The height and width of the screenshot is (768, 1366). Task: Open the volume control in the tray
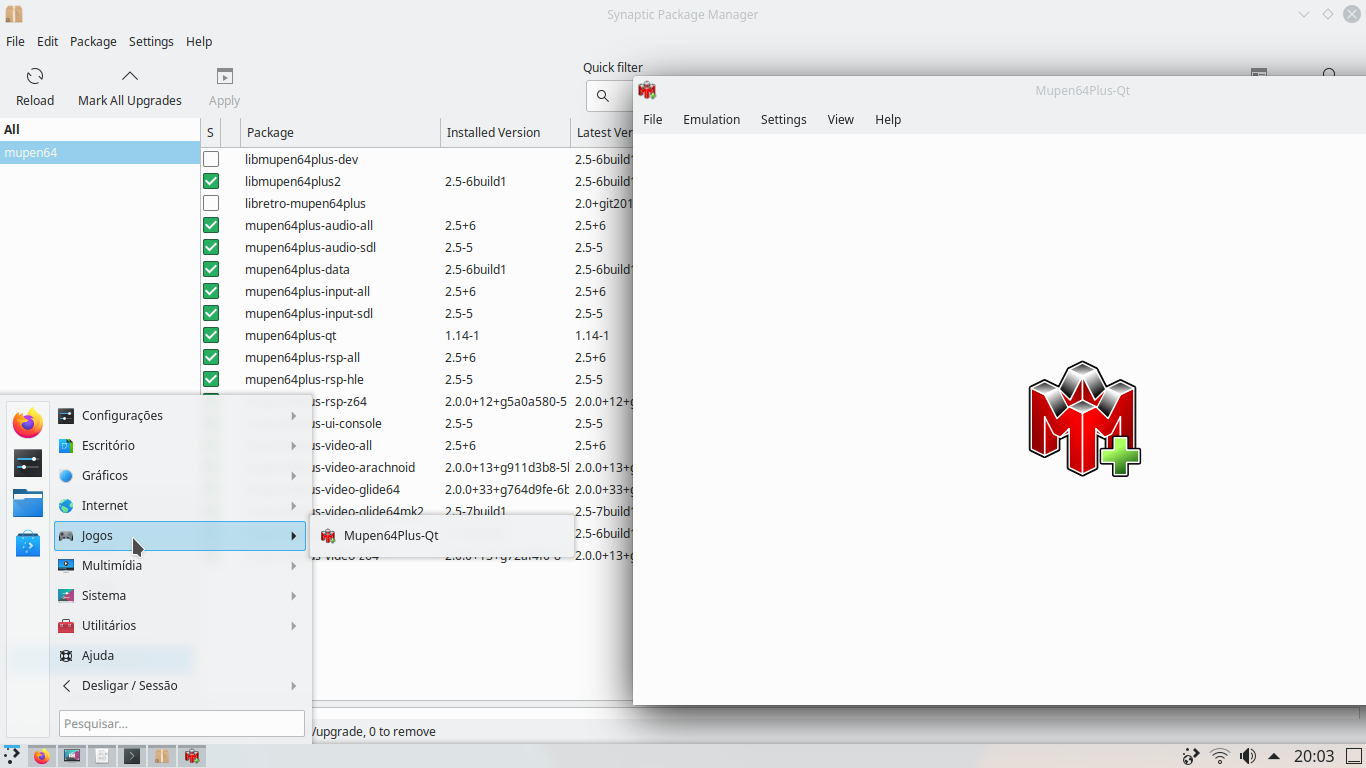[1248, 756]
